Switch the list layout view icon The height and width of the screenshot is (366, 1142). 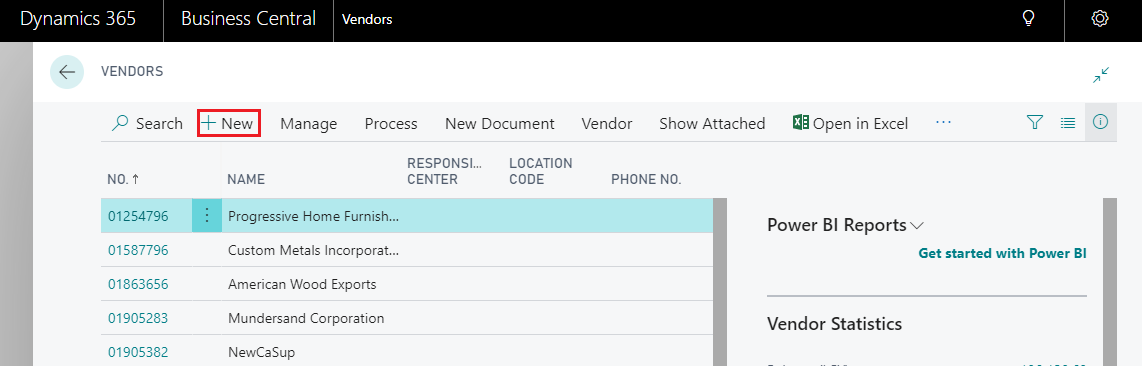pos(1068,123)
